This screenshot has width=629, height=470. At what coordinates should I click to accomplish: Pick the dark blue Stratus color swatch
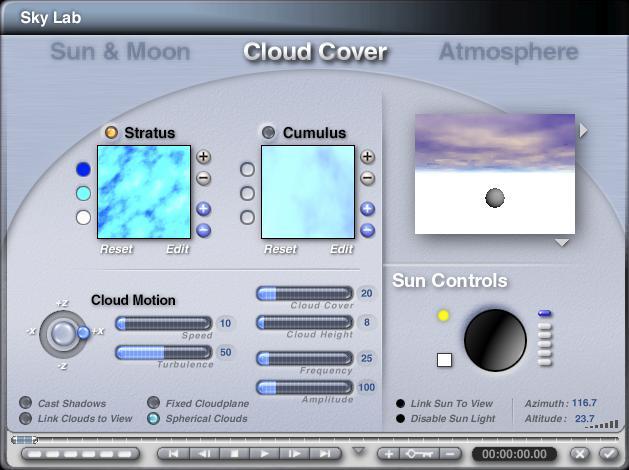click(x=83, y=169)
